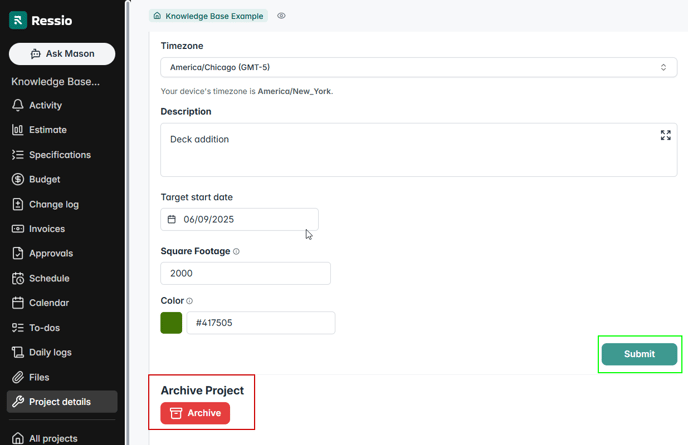The image size is (688, 445).
Task: Click the Square Footage info icon
Action: pos(236,252)
